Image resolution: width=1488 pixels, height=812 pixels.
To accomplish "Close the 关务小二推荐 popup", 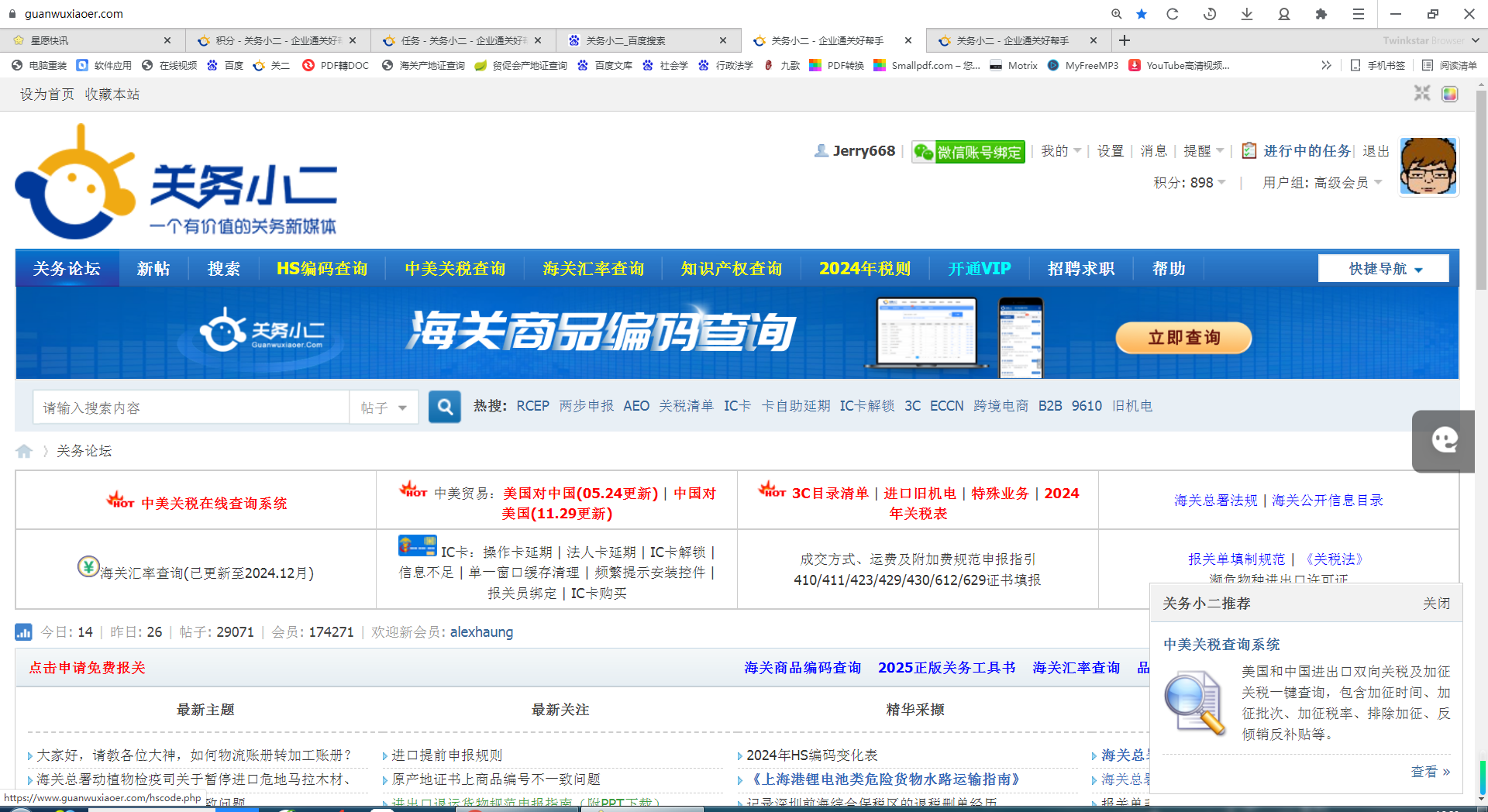I will pyautogui.click(x=1436, y=604).
